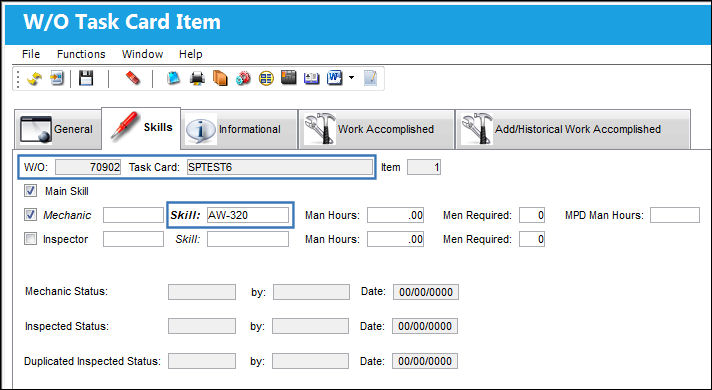
Task: Click the red eraser toolbar icon
Action: (x=132, y=78)
